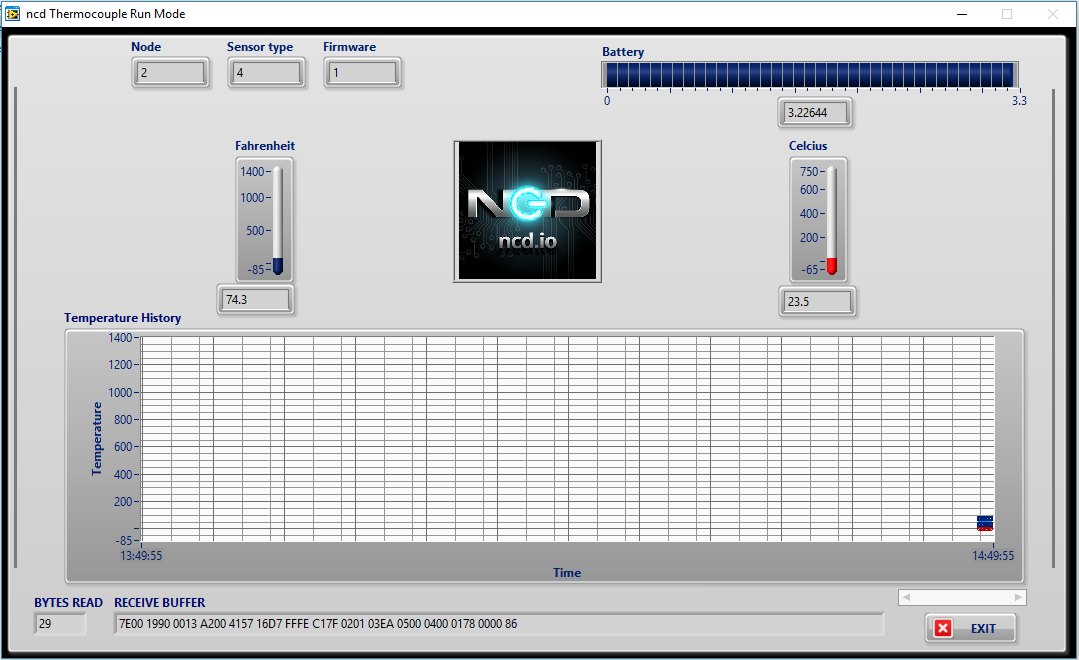This screenshot has height=660, width=1079.
Task: Click the BYTES READ label
Action: tap(68, 602)
